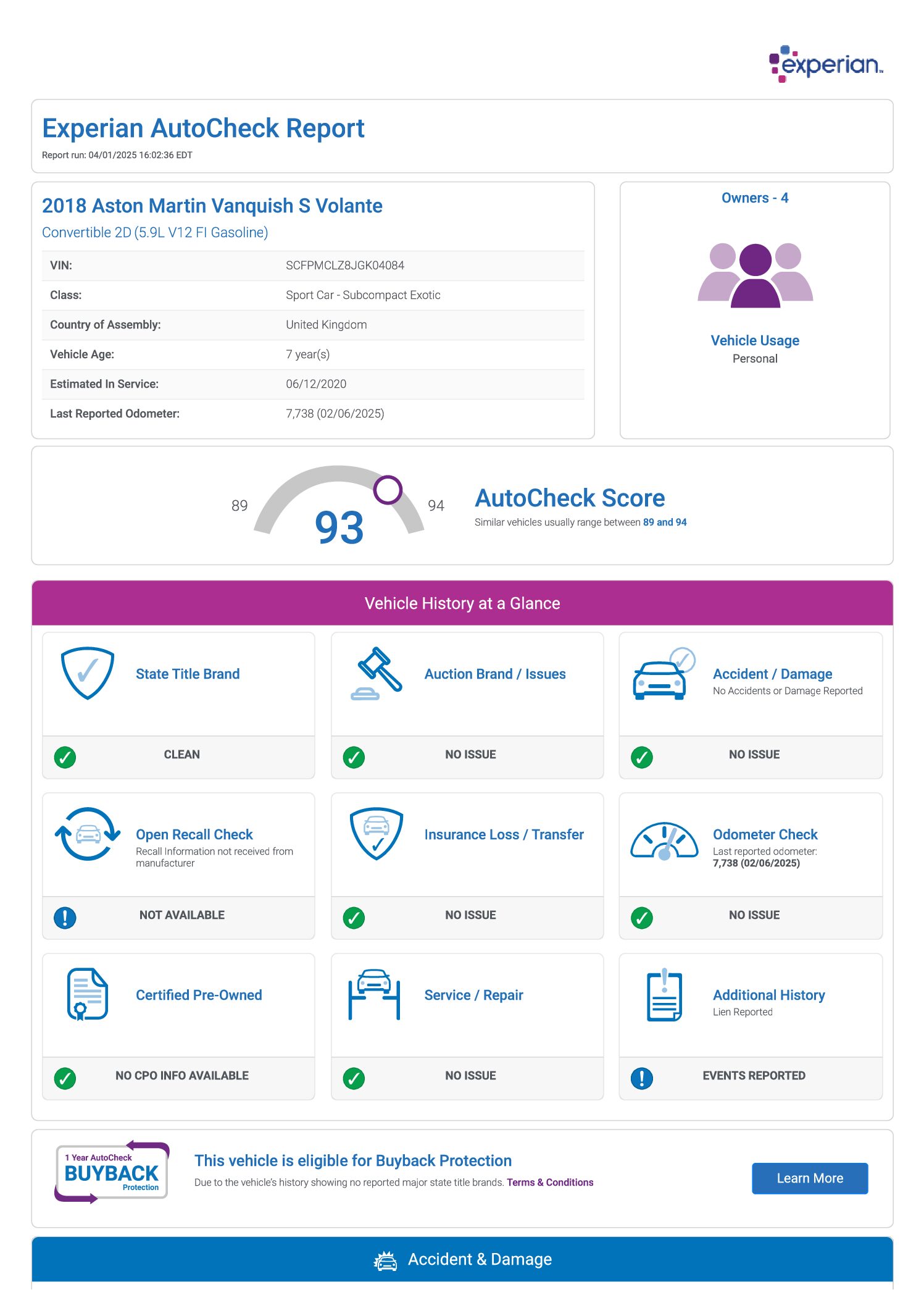The image size is (924, 1308).
Task: Click blue alert icon beside EVENTS REPORTED
Action: pos(642,1078)
